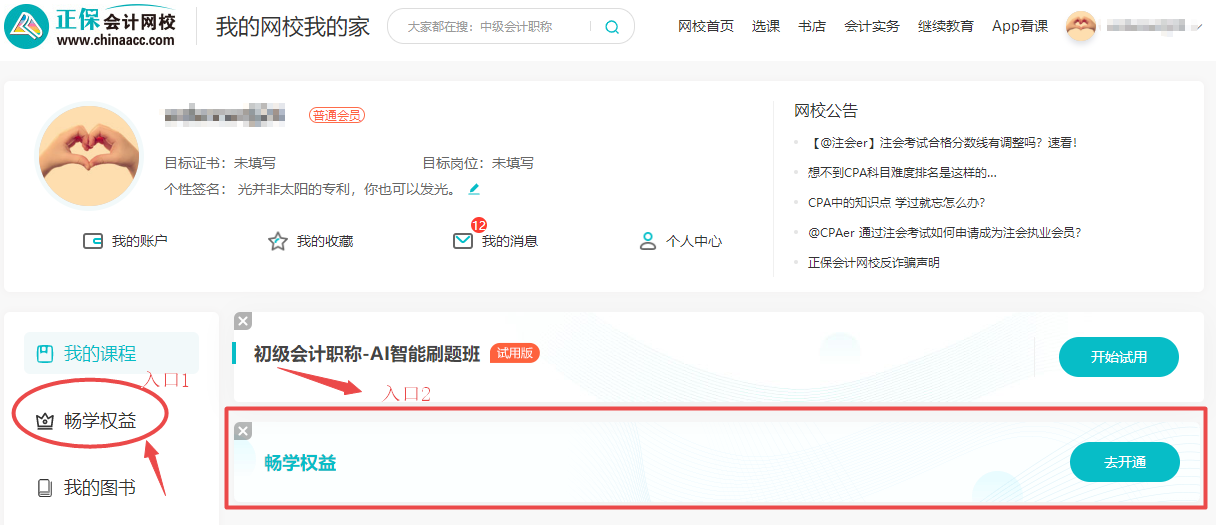1216x525 pixels.
Task: Open the 我的消息 link
Action: point(510,241)
